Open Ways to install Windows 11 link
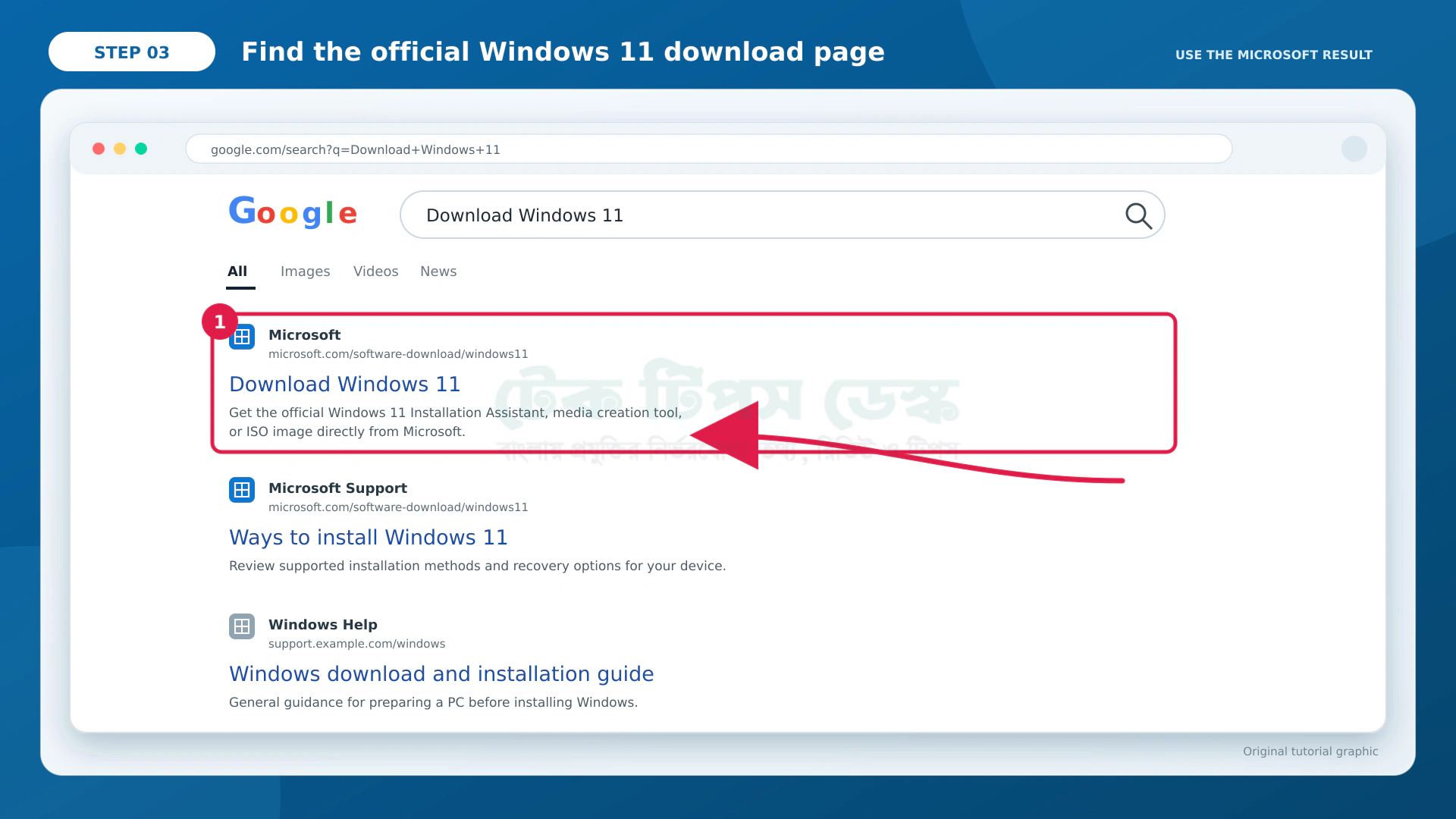The height and width of the screenshot is (819, 1456). (x=369, y=538)
